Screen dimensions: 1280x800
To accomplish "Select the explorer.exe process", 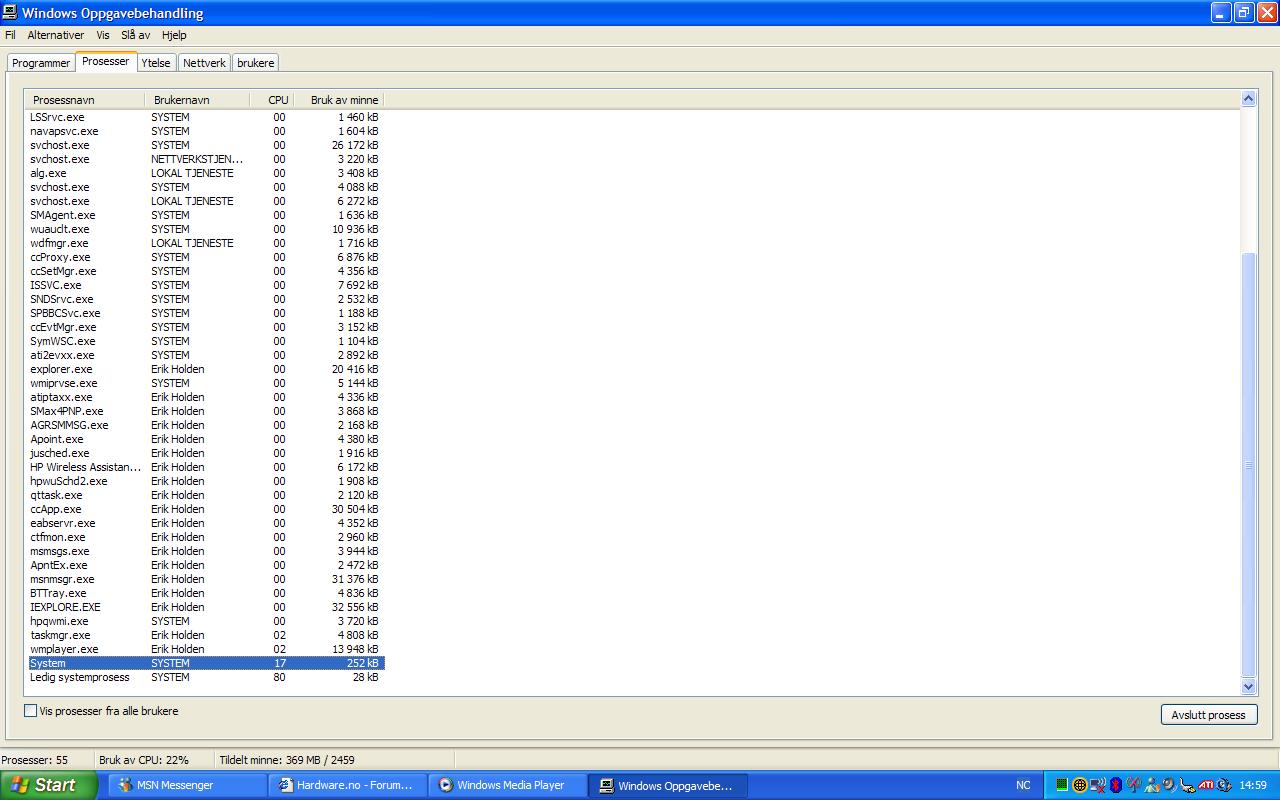I will coord(206,369).
